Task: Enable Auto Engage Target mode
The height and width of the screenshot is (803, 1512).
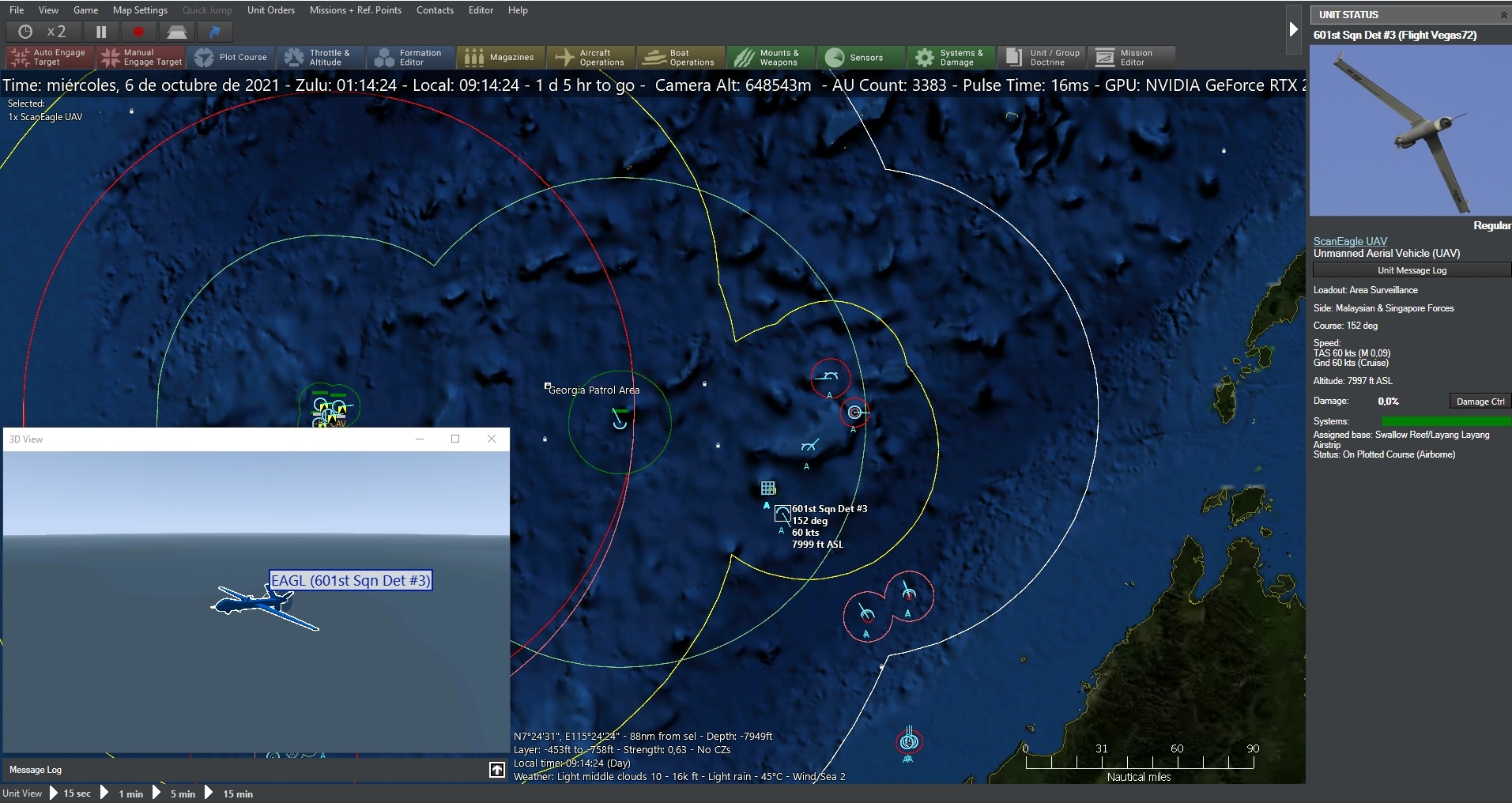Action: pos(47,57)
